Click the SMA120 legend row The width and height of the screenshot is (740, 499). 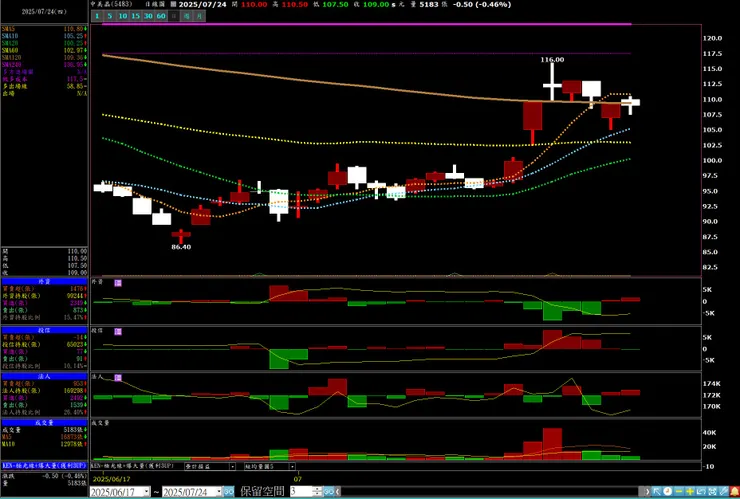point(44,57)
